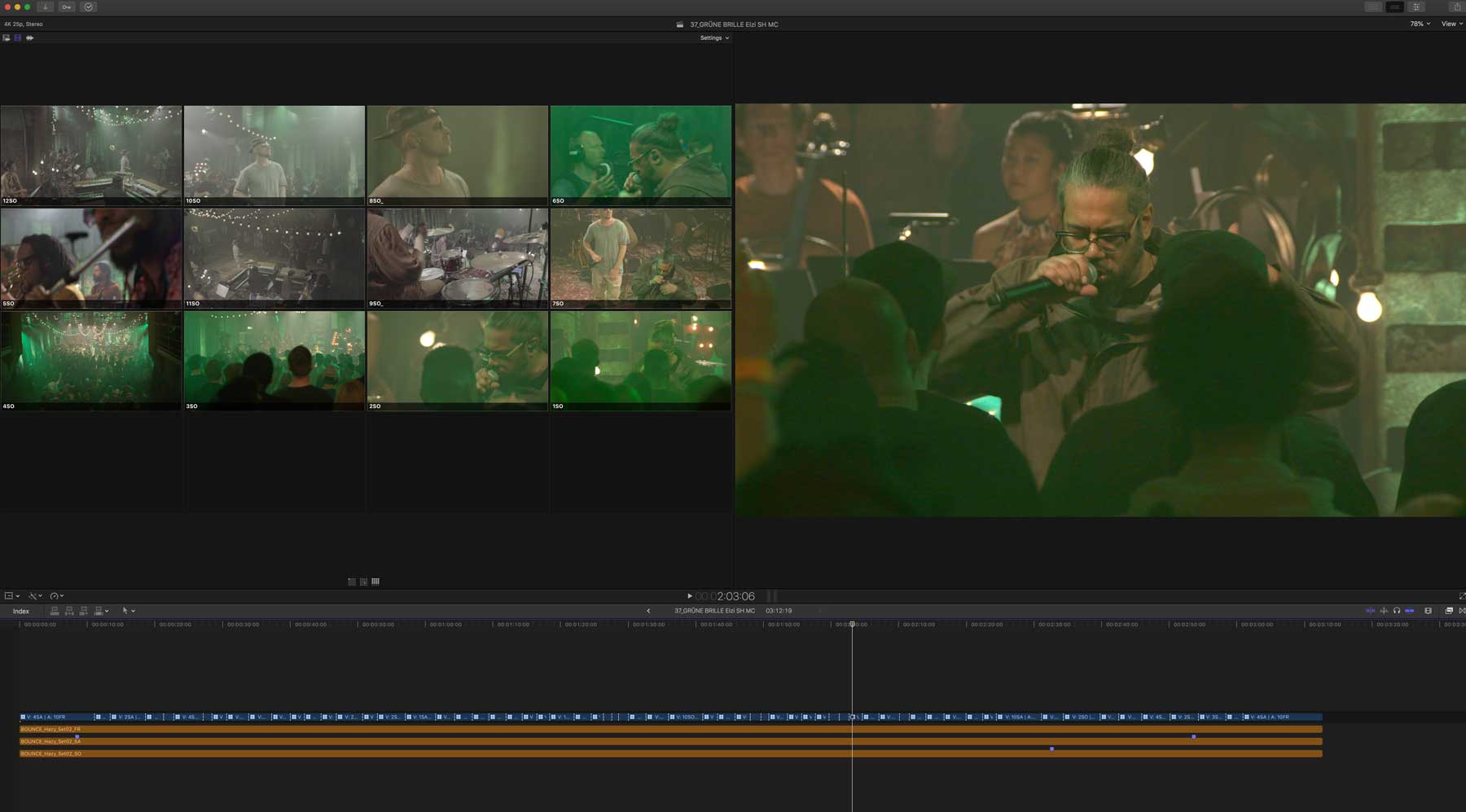Open color and enhancement wand dropdown
The width and height of the screenshot is (1466, 812).
click(x=36, y=596)
